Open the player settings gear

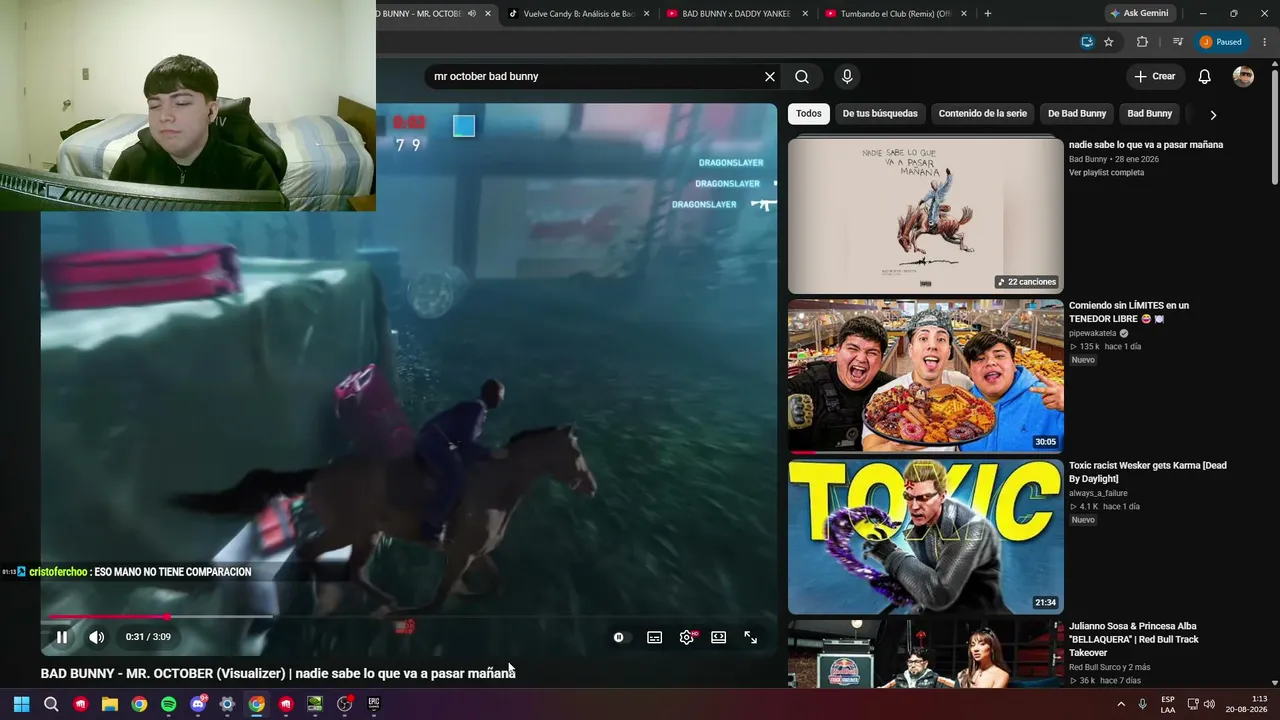coord(687,637)
